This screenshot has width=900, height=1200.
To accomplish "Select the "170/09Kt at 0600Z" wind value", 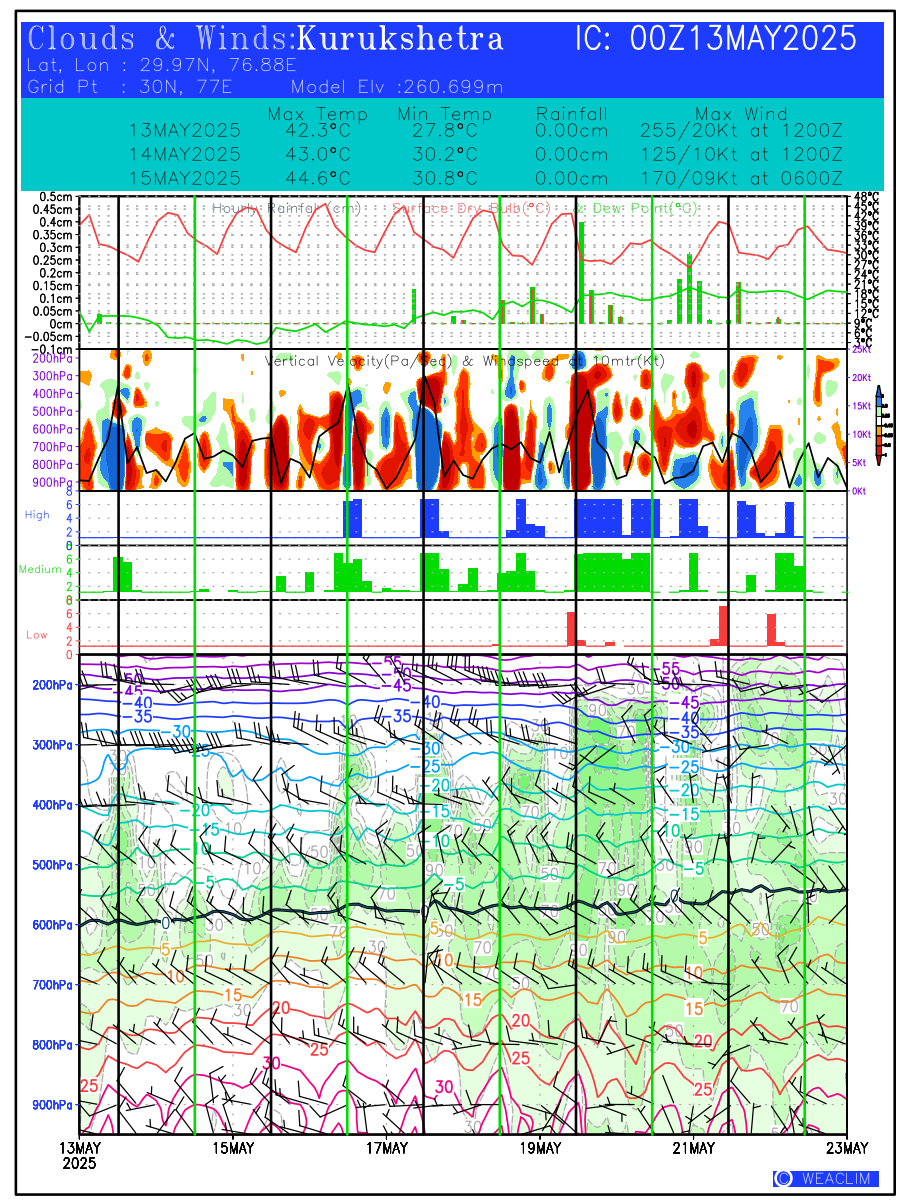I will click(741, 178).
